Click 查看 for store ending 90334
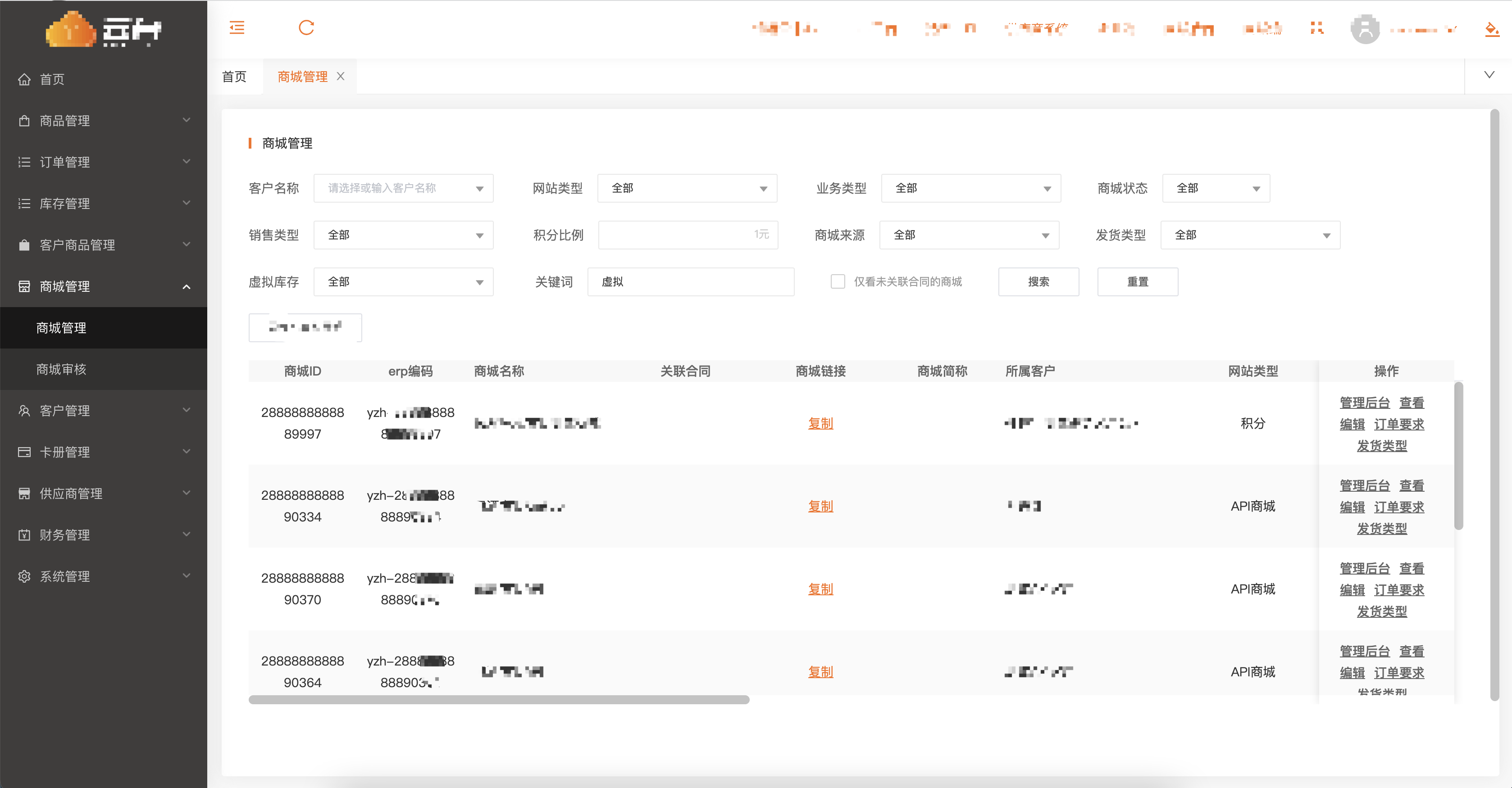1512x788 pixels. (x=1412, y=485)
